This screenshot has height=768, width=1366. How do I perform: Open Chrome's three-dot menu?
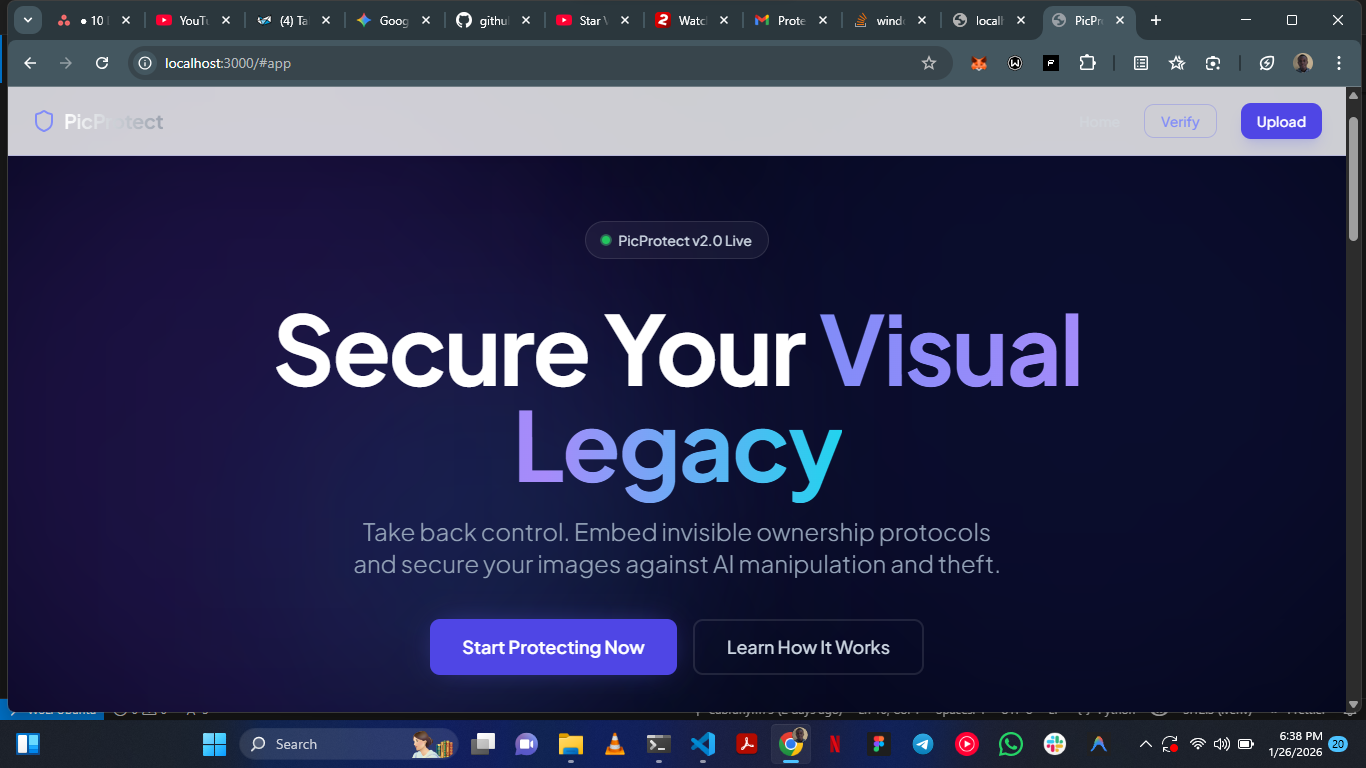(x=1339, y=63)
